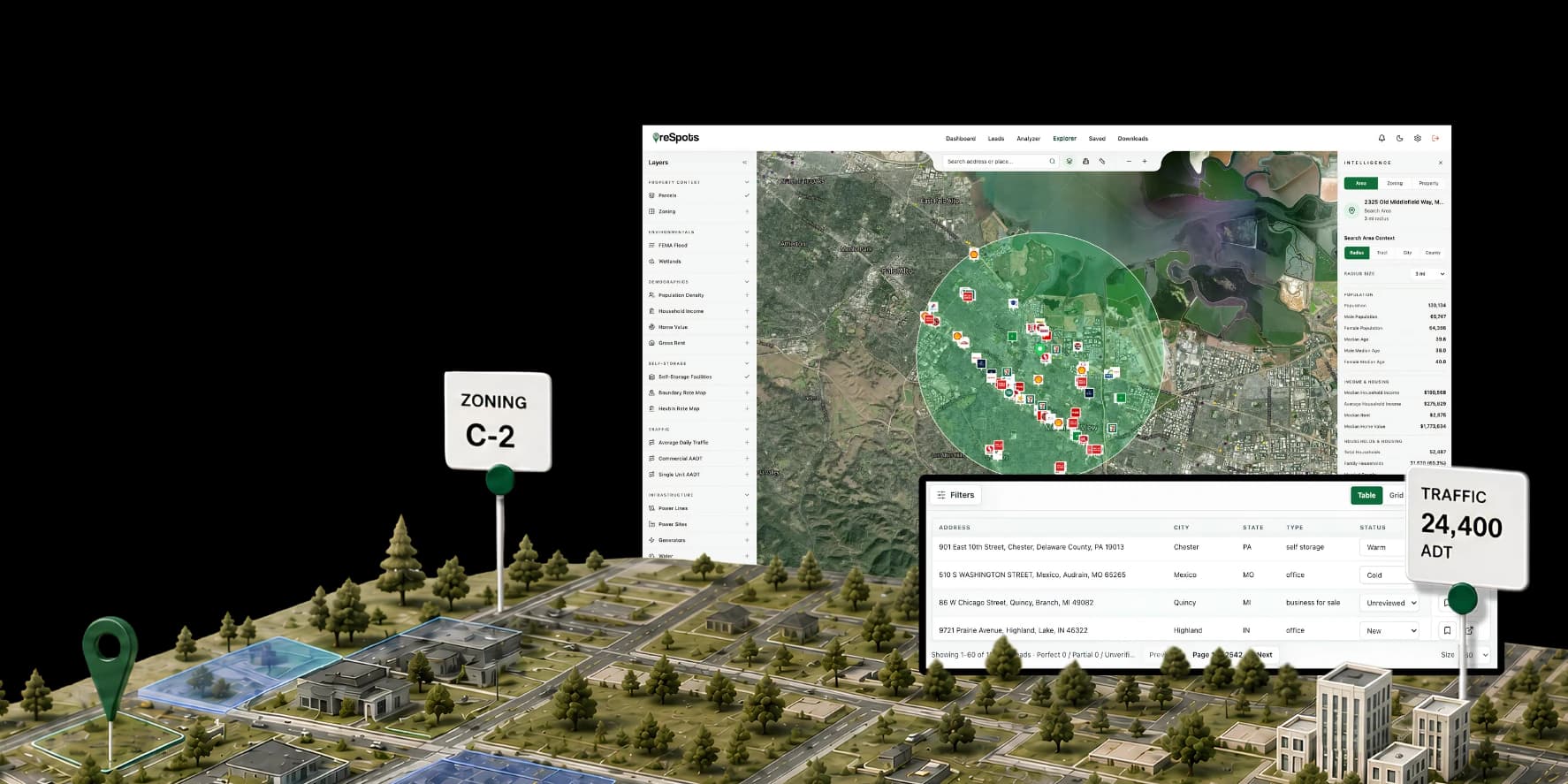The image size is (1568, 784).
Task: Open the Dashboard nav item
Action: click(961, 139)
